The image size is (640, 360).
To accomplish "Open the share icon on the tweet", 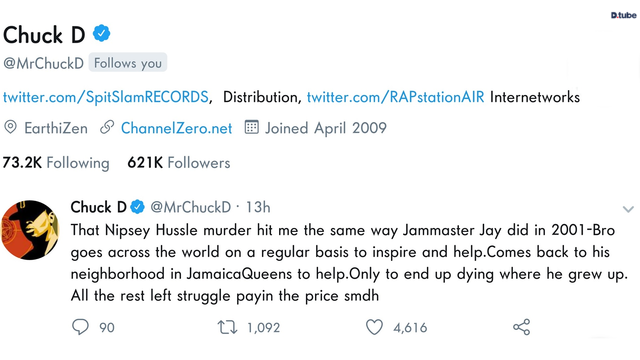I will point(521,327).
